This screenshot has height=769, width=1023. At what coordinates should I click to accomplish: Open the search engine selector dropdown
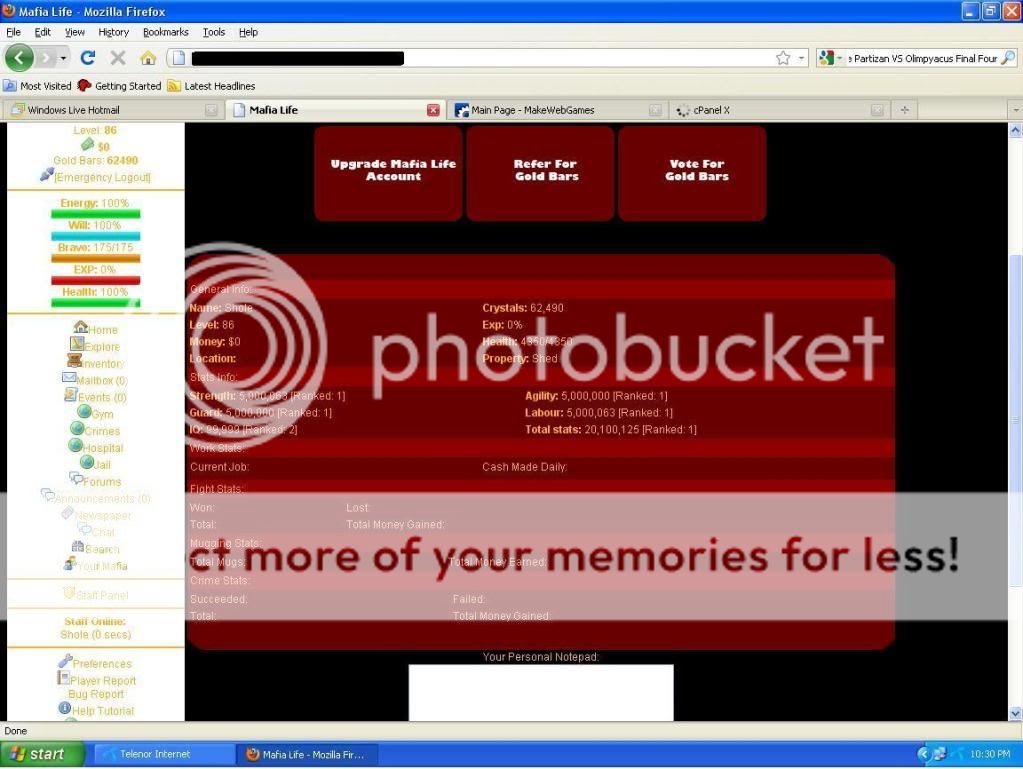tap(831, 58)
